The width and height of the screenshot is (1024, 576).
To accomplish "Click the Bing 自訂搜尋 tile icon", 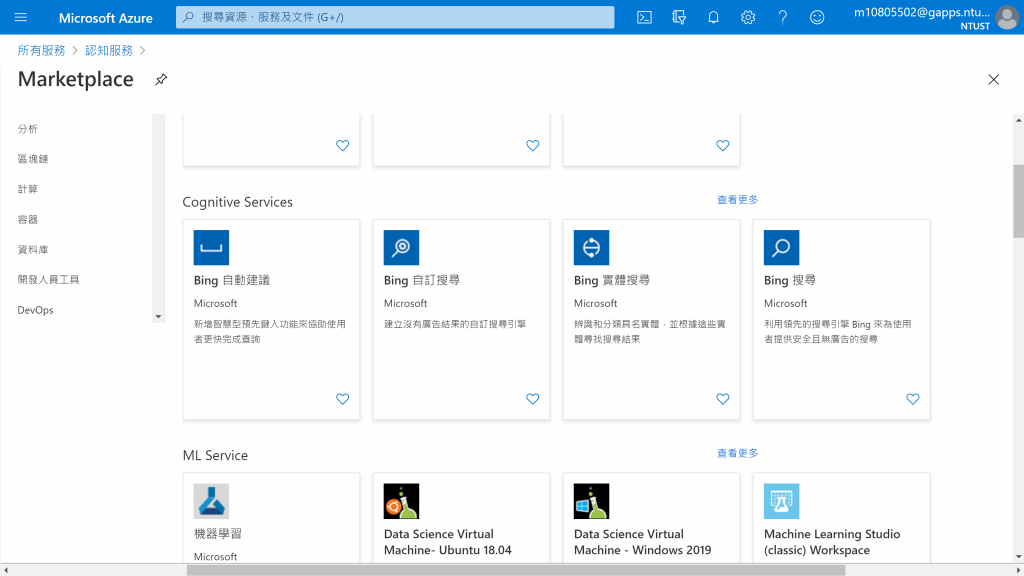I will pyautogui.click(x=401, y=248).
